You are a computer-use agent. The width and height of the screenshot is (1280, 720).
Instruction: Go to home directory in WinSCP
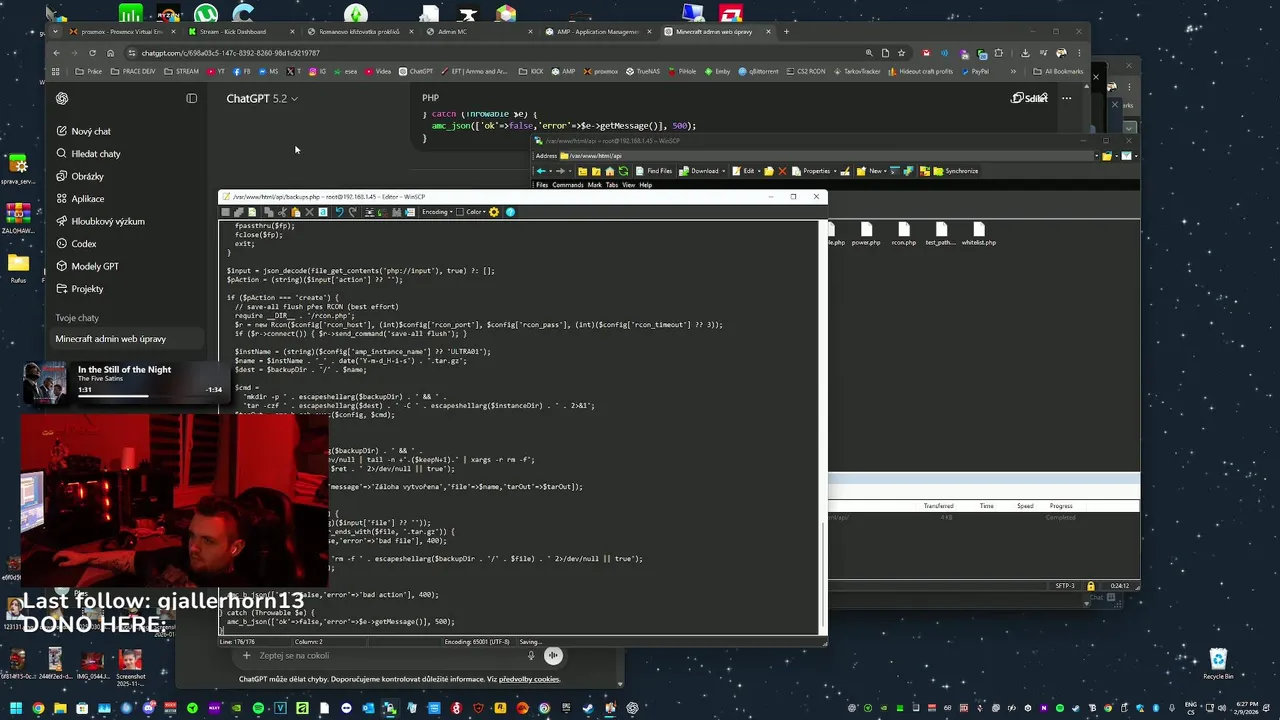[609, 171]
